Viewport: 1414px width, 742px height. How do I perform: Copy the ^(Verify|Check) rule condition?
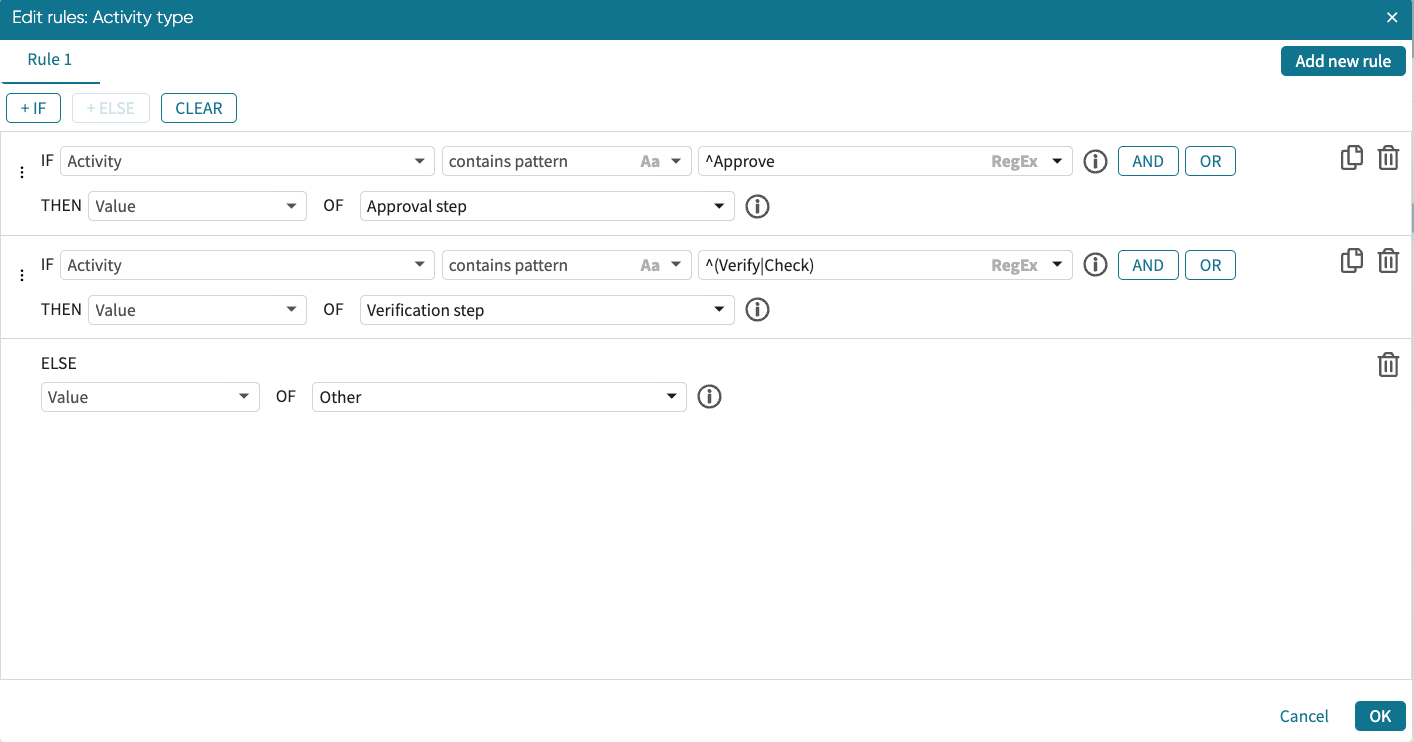click(x=1351, y=261)
